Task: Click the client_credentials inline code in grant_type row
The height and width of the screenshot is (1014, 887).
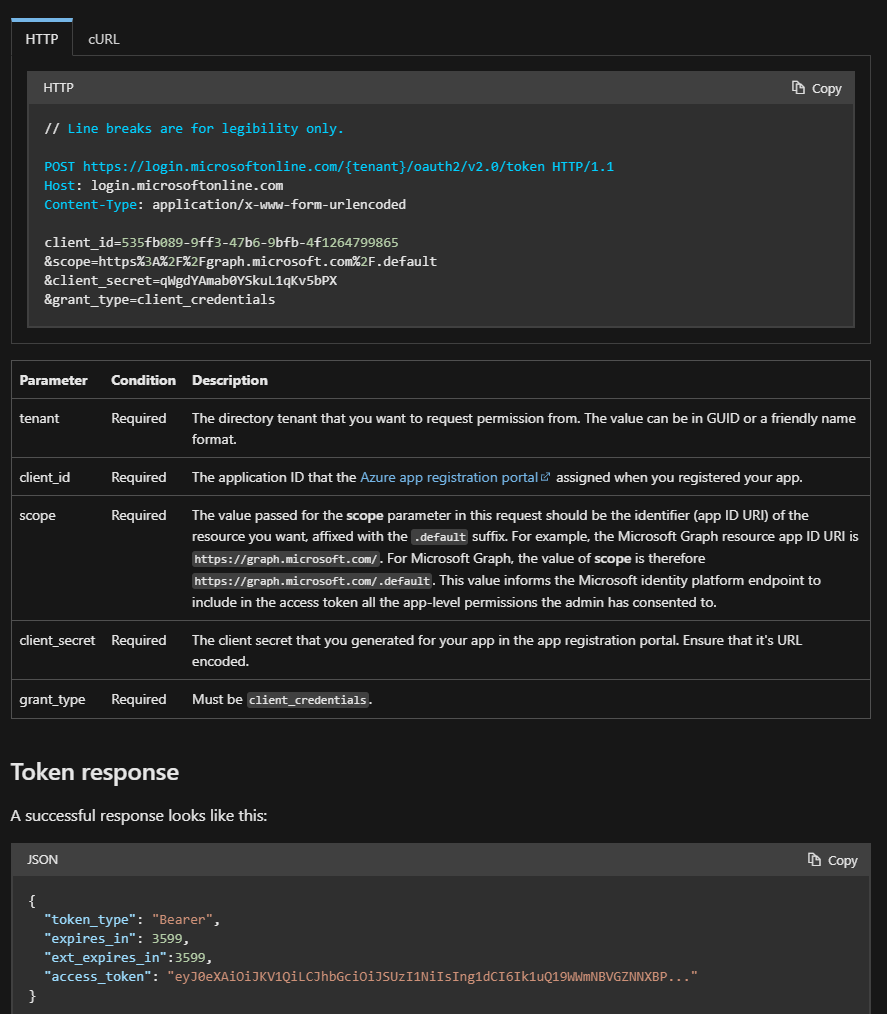Action: (307, 699)
